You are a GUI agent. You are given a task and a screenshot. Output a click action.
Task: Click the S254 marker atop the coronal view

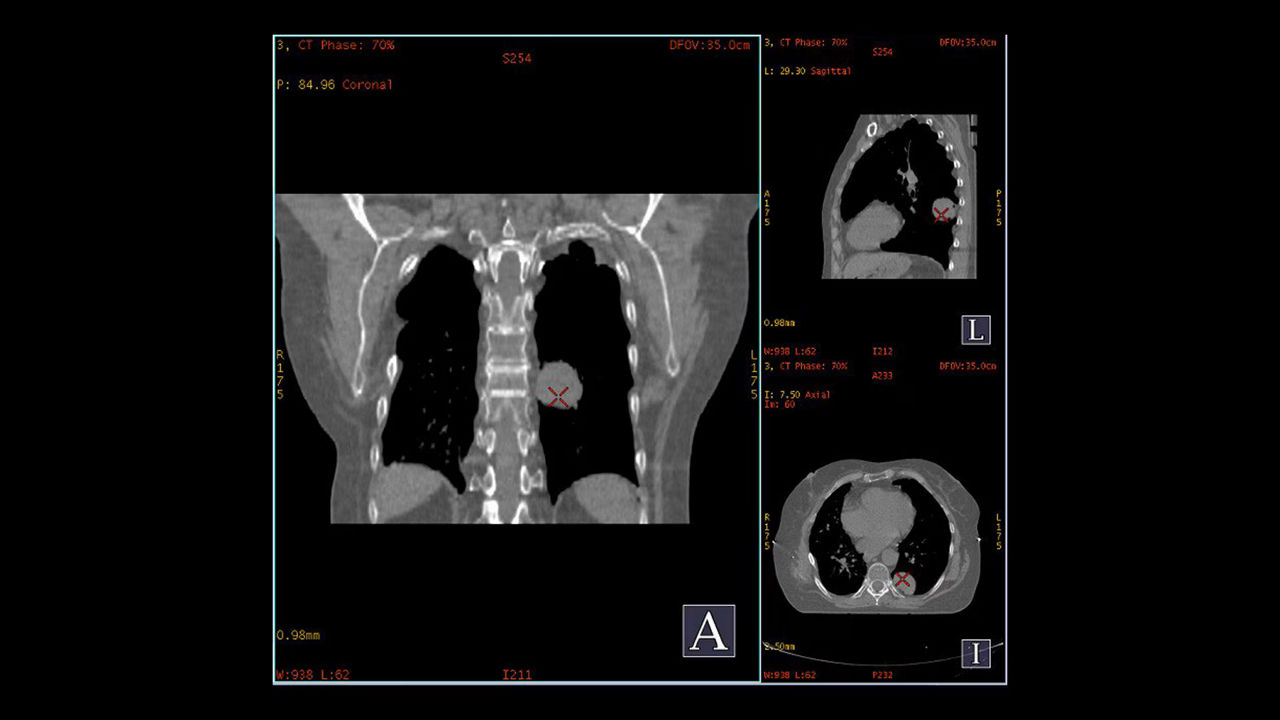pos(516,59)
